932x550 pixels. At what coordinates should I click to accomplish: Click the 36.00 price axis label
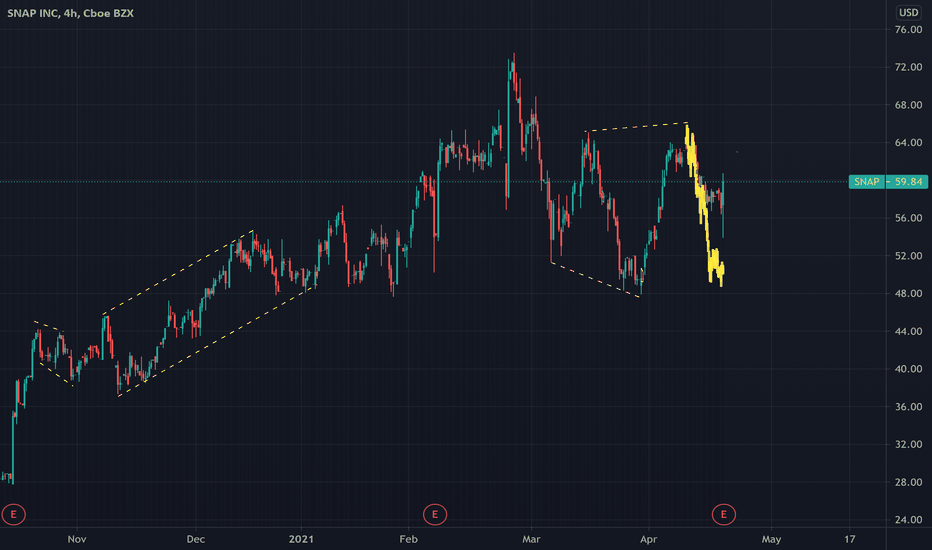click(908, 407)
